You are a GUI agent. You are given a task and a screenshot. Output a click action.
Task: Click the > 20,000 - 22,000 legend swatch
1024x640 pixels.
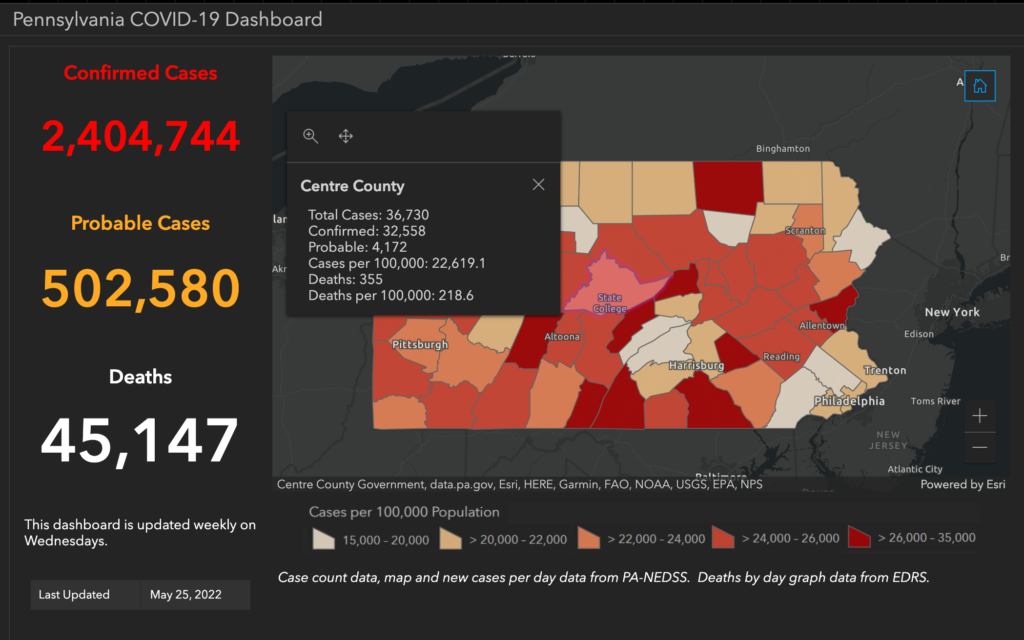pyautogui.click(x=453, y=538)
